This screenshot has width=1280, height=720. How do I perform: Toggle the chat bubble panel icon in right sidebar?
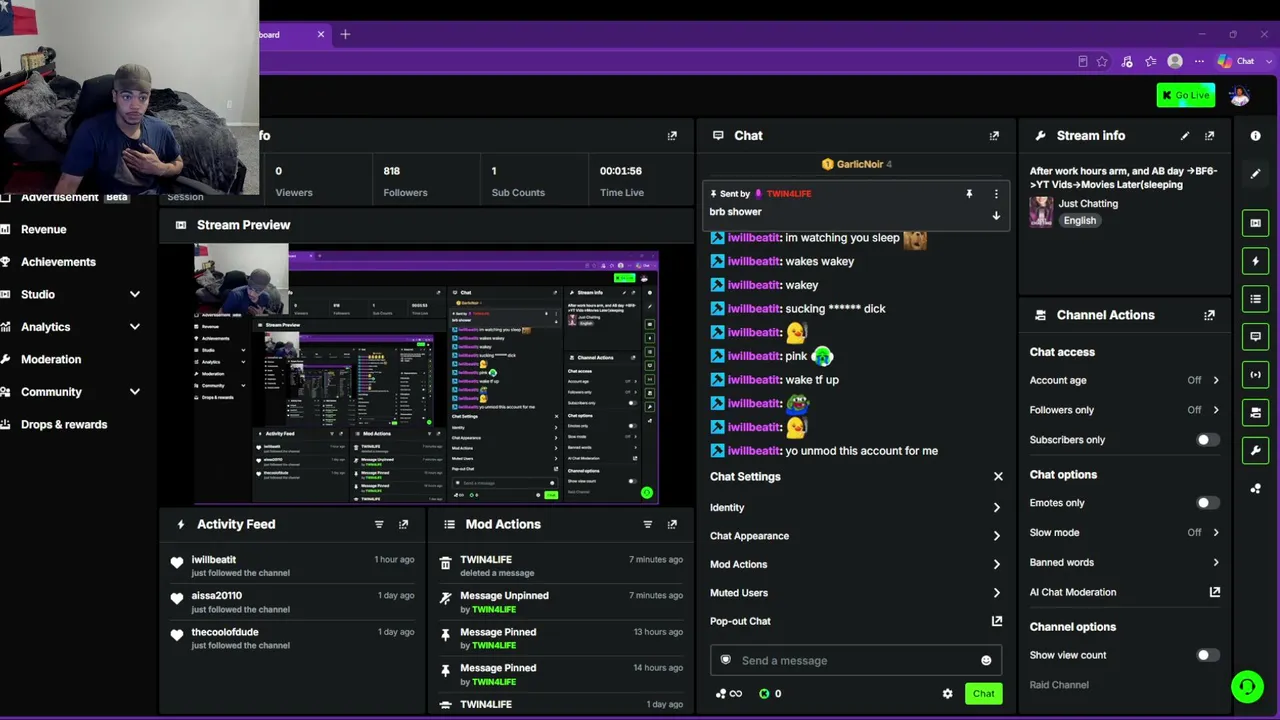[x=1255, y=337]
